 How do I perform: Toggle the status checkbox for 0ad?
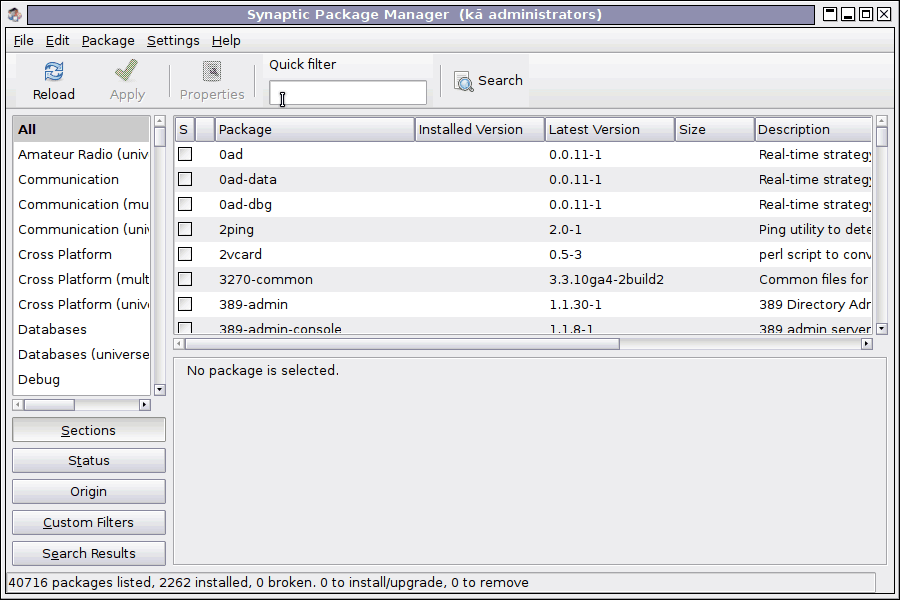(x=185, y=154)
